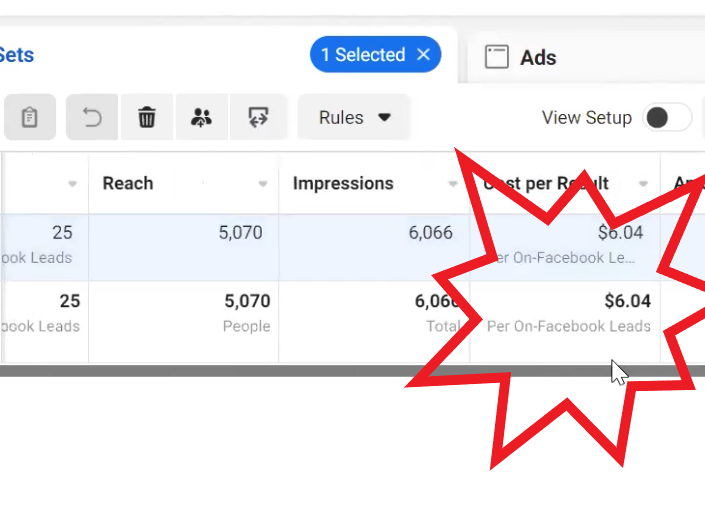Delete selected item with trash icon
705x529 pixels.
[147, 117]
